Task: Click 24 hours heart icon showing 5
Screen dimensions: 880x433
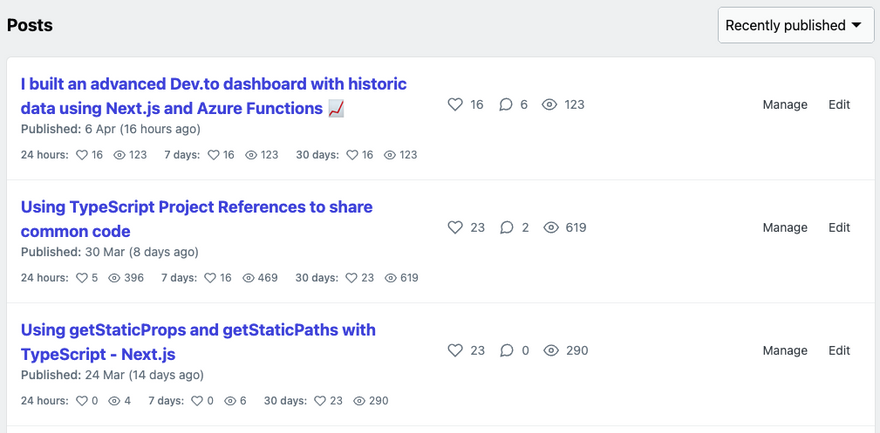Action: (x=82, y=278)
